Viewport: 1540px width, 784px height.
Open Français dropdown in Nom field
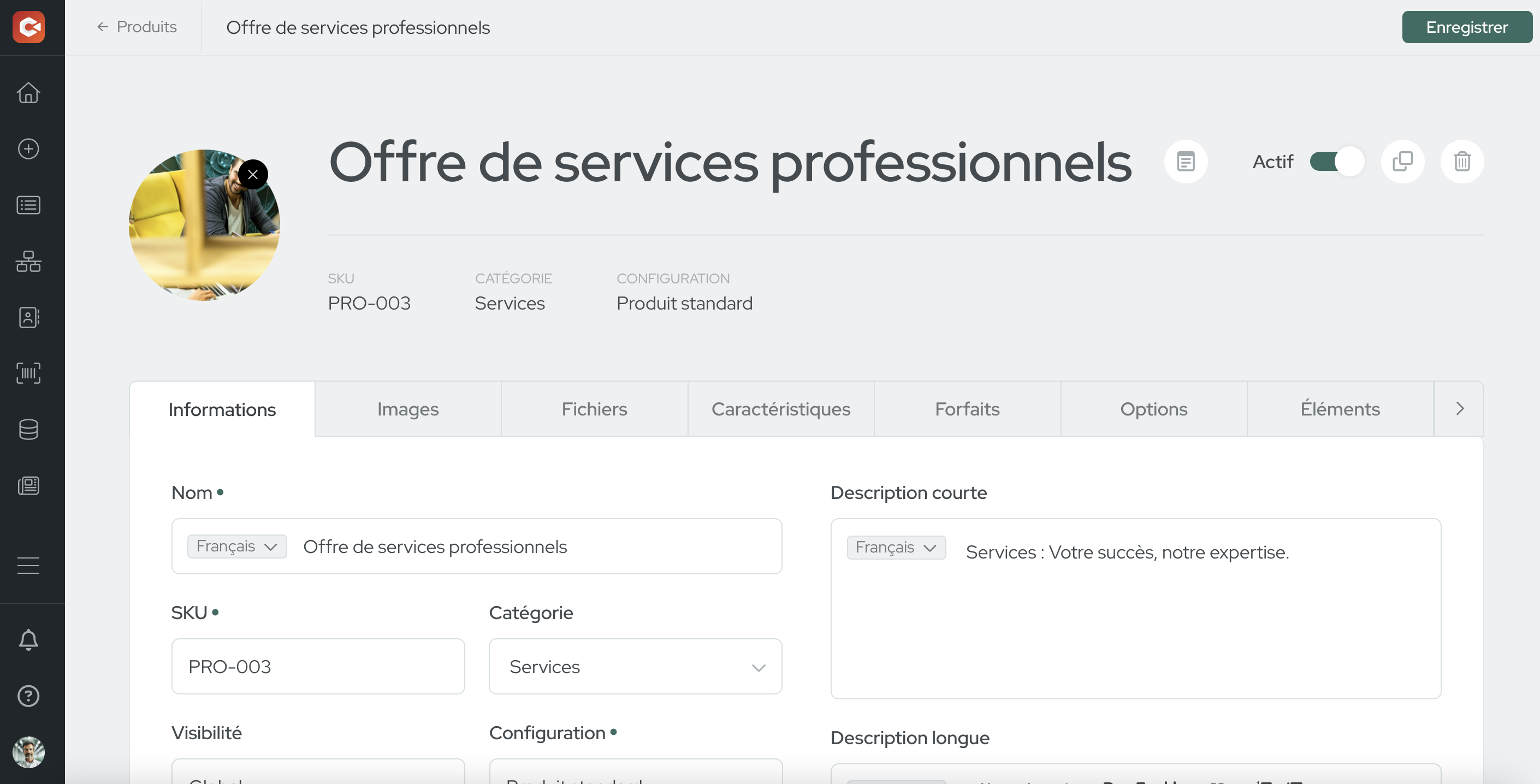[x=237, y=546]
